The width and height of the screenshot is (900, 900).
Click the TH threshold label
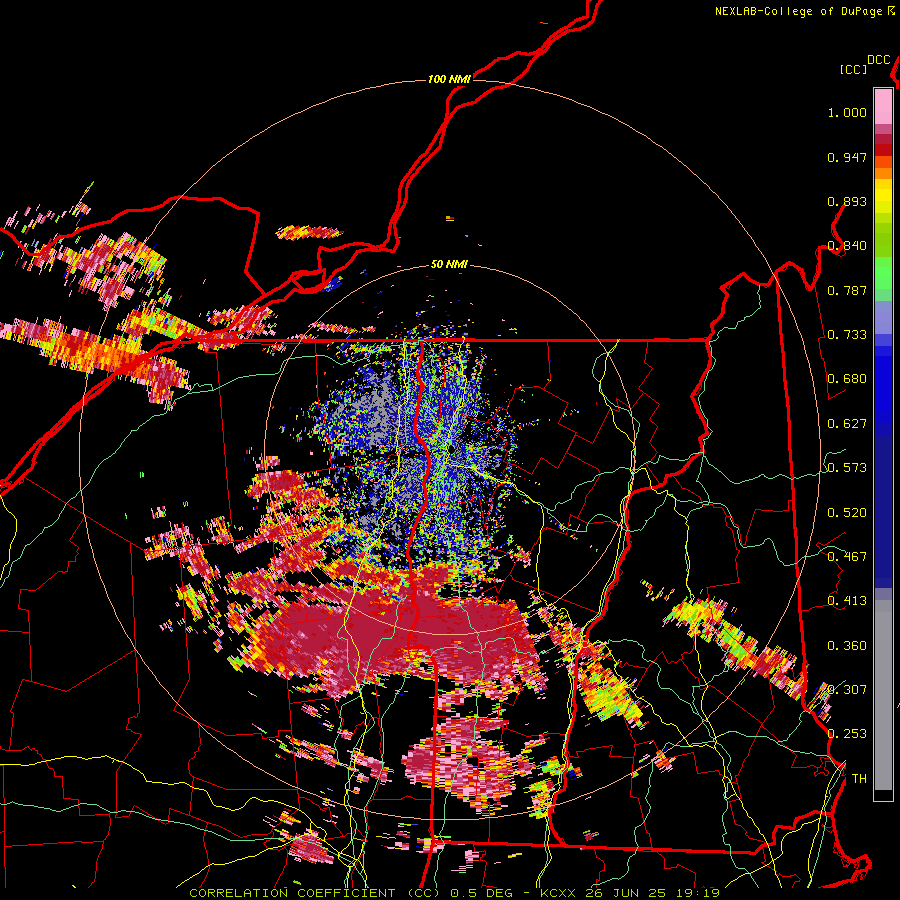(859, 778)
